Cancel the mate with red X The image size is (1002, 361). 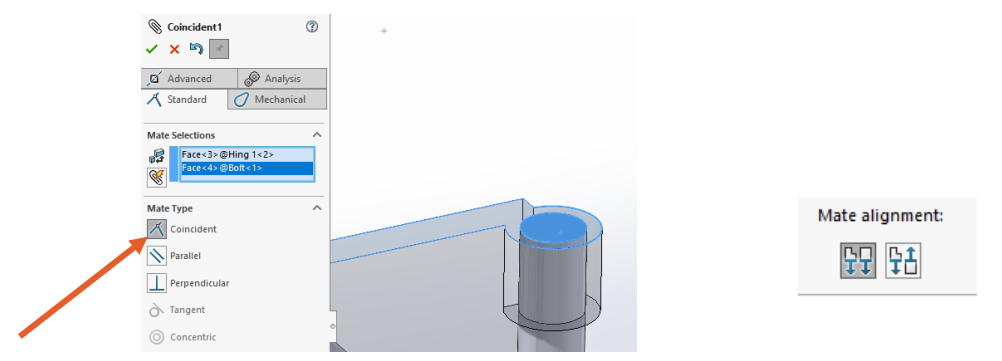[x=174, y=49]
